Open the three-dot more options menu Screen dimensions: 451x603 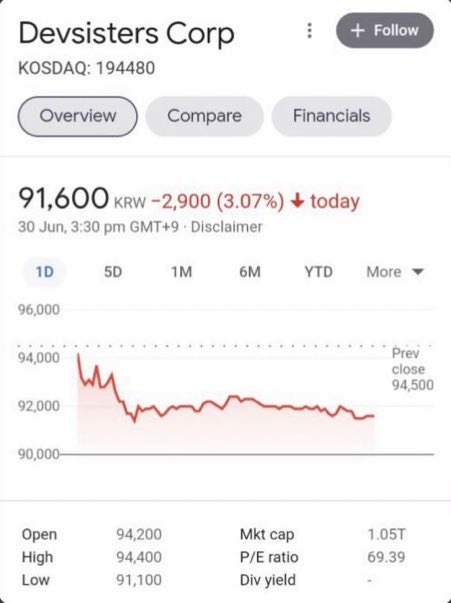(x=310, y=30)
